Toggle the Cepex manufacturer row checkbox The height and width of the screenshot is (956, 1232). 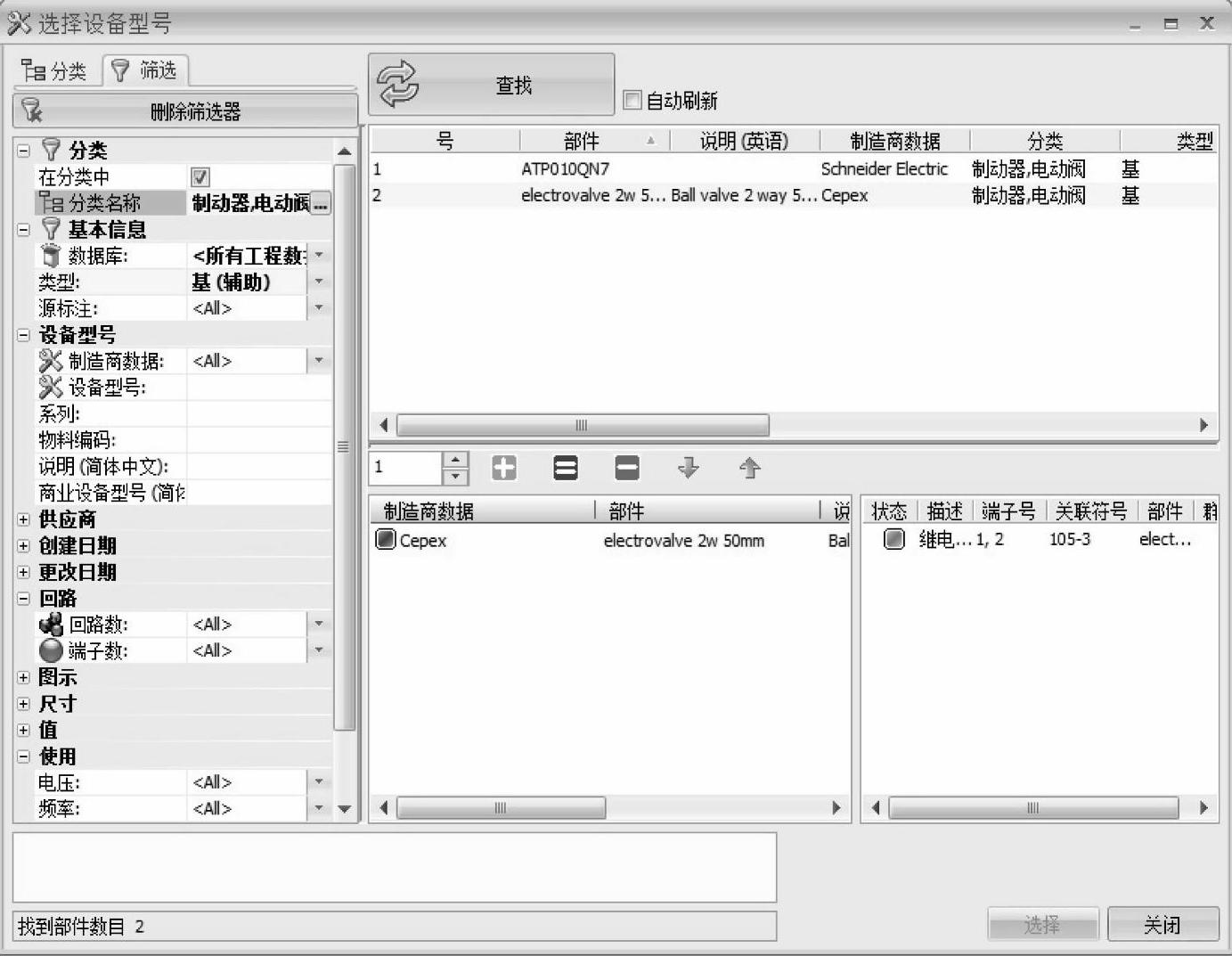click(385, 539)
